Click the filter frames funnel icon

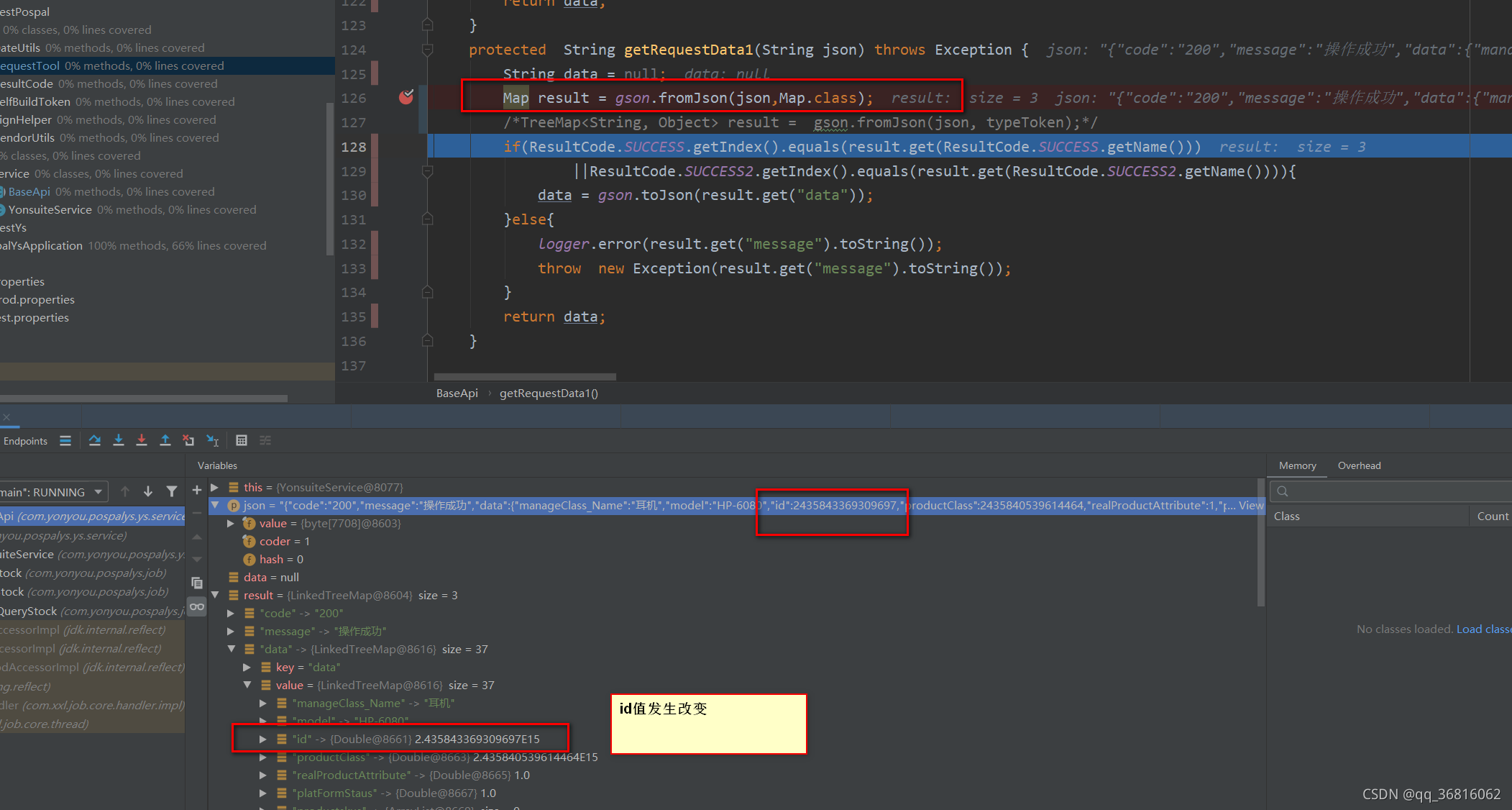tap(172, 491)
